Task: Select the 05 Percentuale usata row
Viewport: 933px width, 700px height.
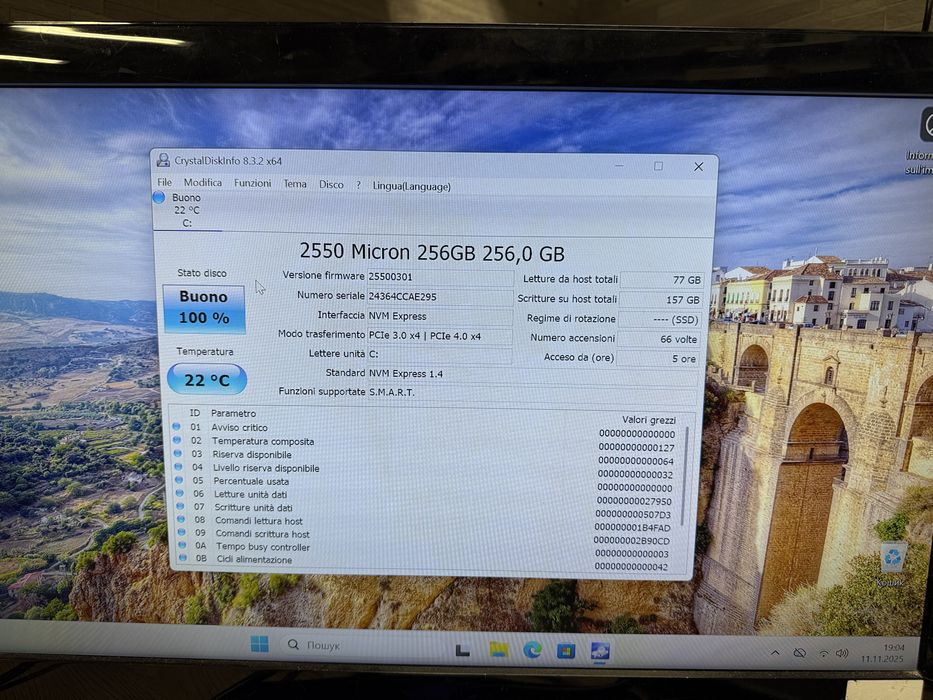Action: 425,483
